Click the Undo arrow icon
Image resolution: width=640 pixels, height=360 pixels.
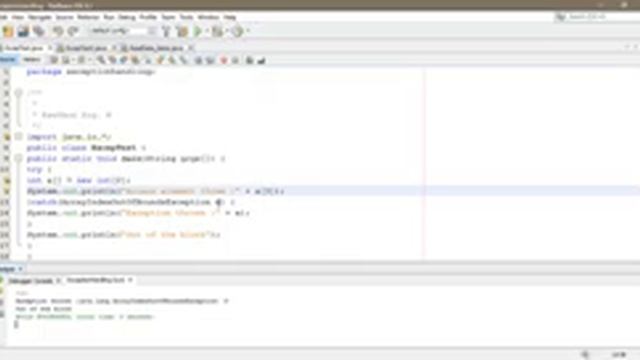(58, 31)
